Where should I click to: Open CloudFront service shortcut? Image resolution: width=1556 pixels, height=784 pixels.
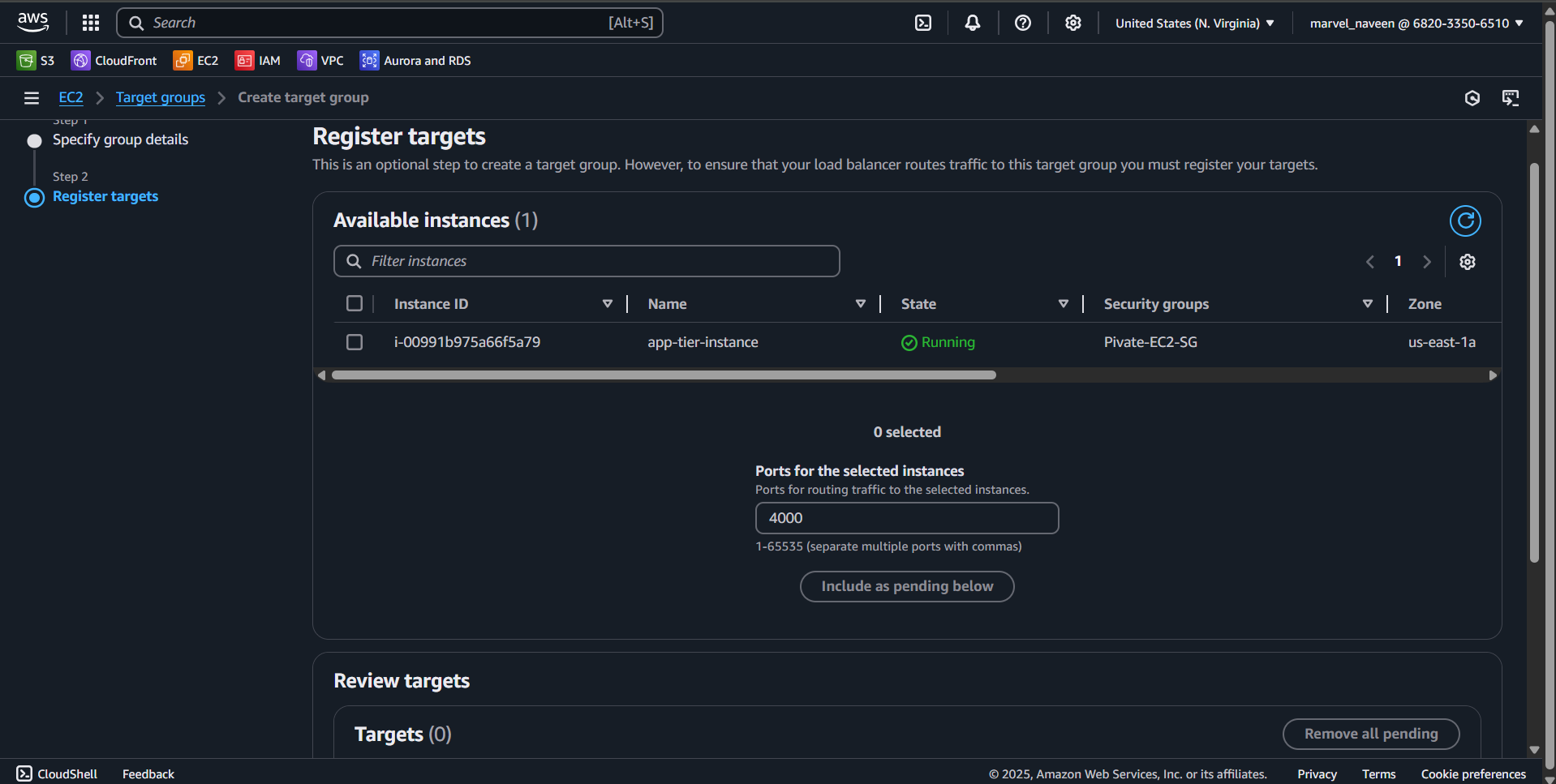point(114,61)
